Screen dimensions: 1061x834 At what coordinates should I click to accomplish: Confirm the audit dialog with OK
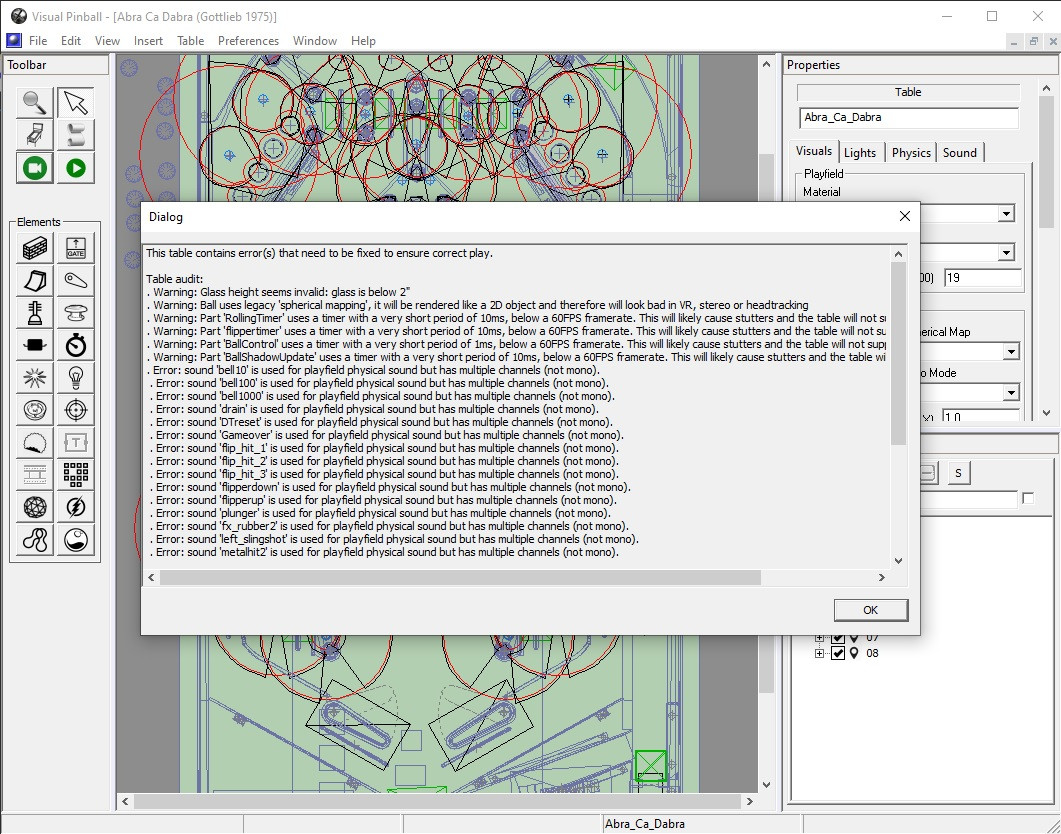tap(870, 610)
